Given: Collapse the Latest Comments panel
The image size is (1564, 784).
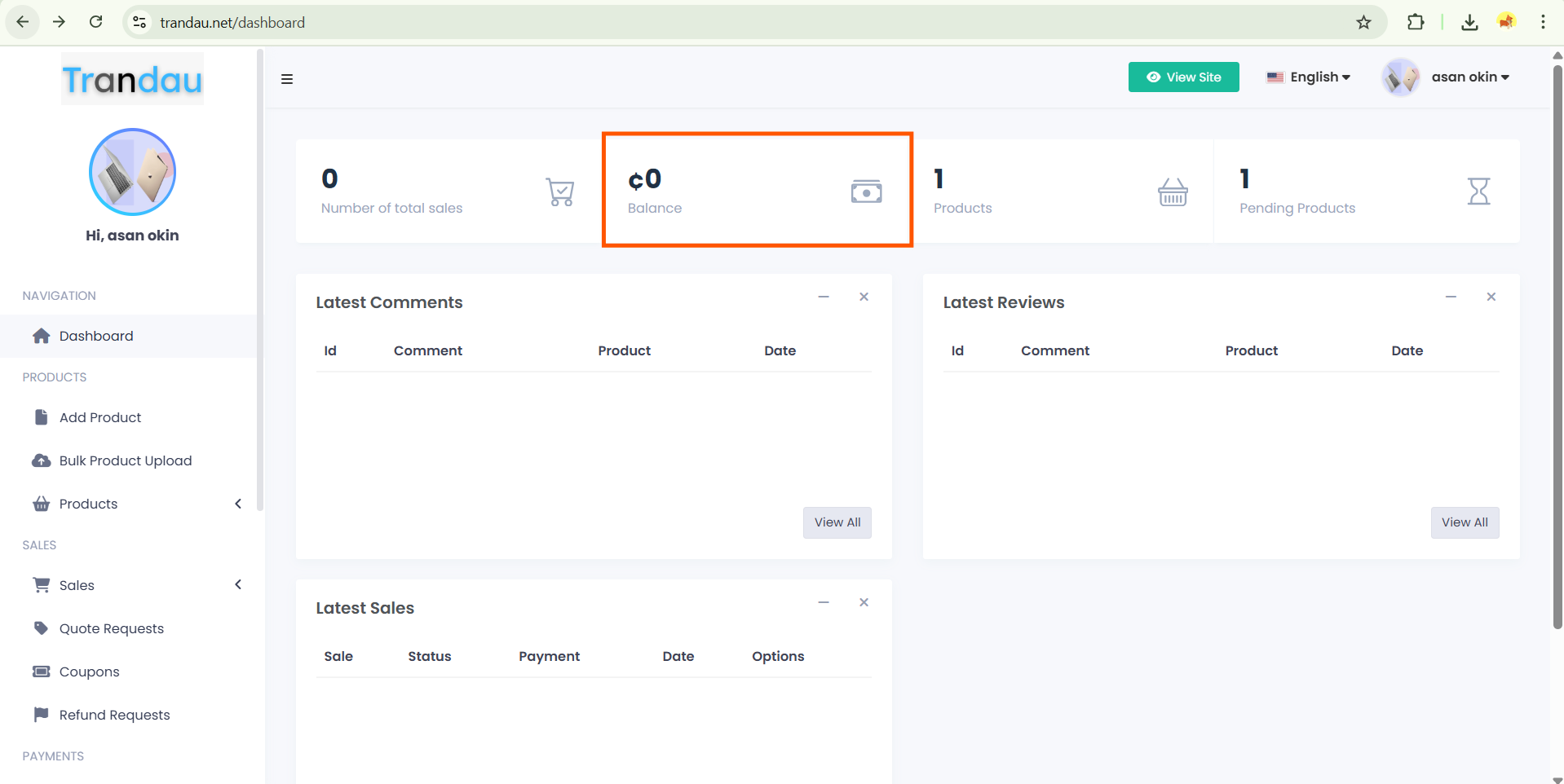Looking at the screenshot, I should click(824, 297).
